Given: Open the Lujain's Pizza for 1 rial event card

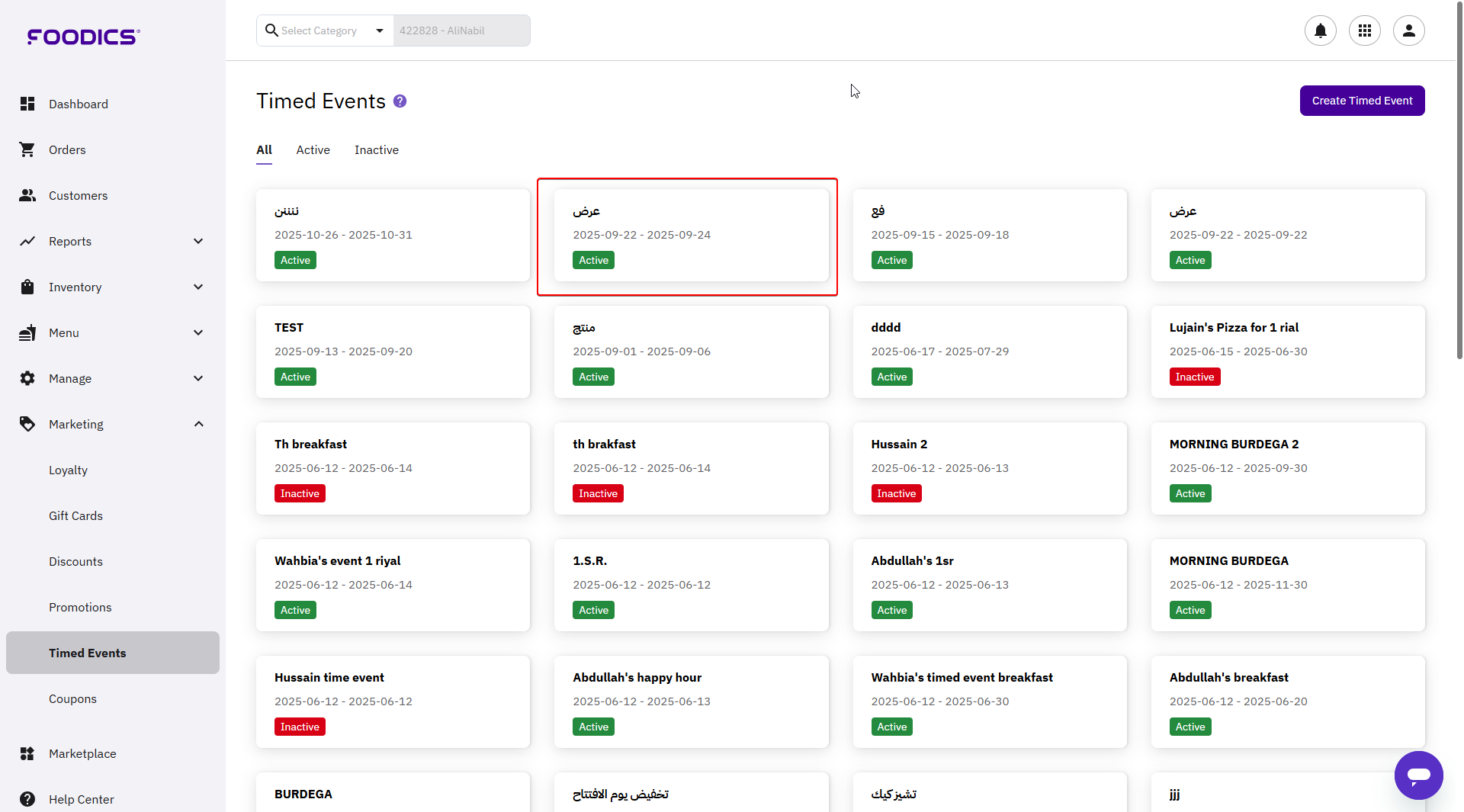Looking at the screenshot, I should click(x=1287, y=351).
